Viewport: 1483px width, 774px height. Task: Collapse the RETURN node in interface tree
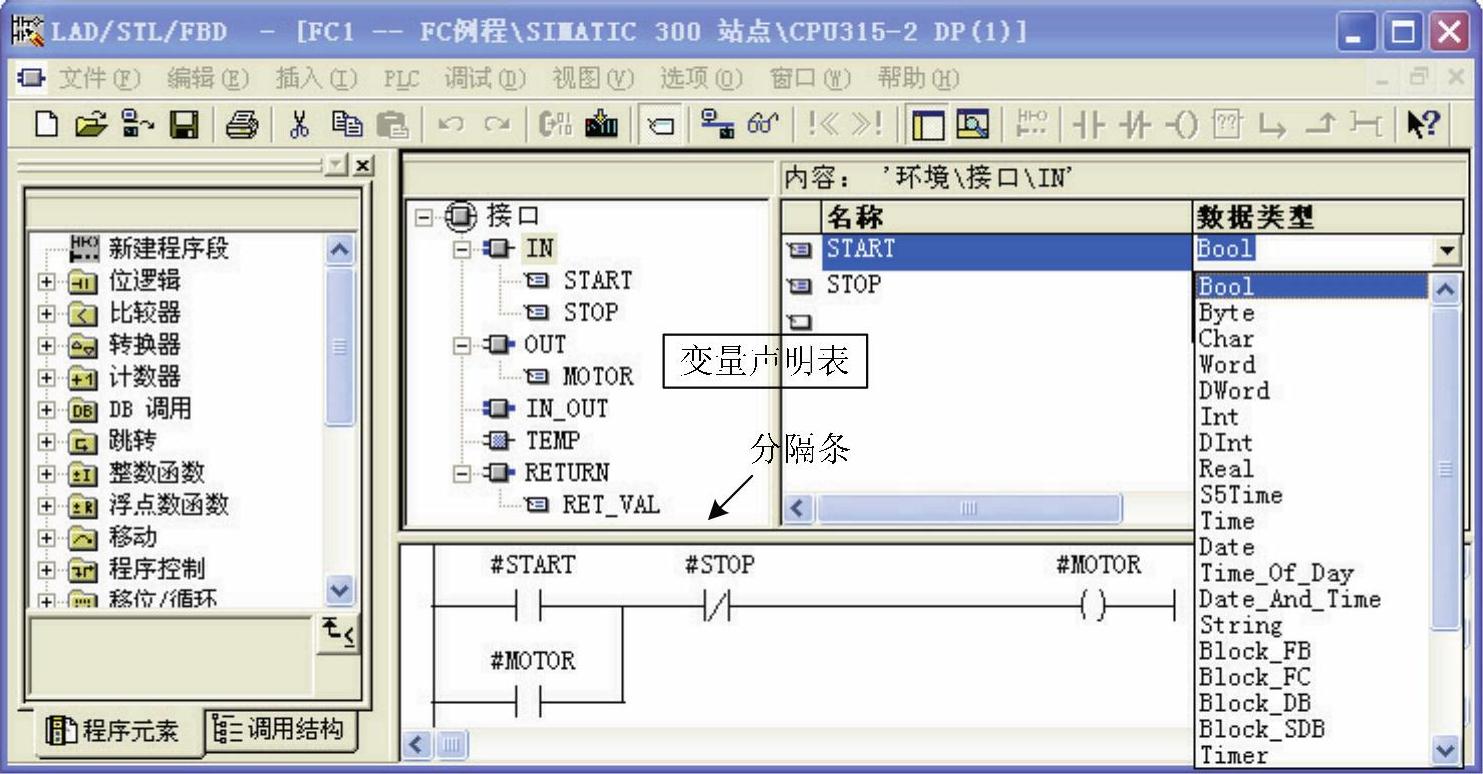coord(461,472)
